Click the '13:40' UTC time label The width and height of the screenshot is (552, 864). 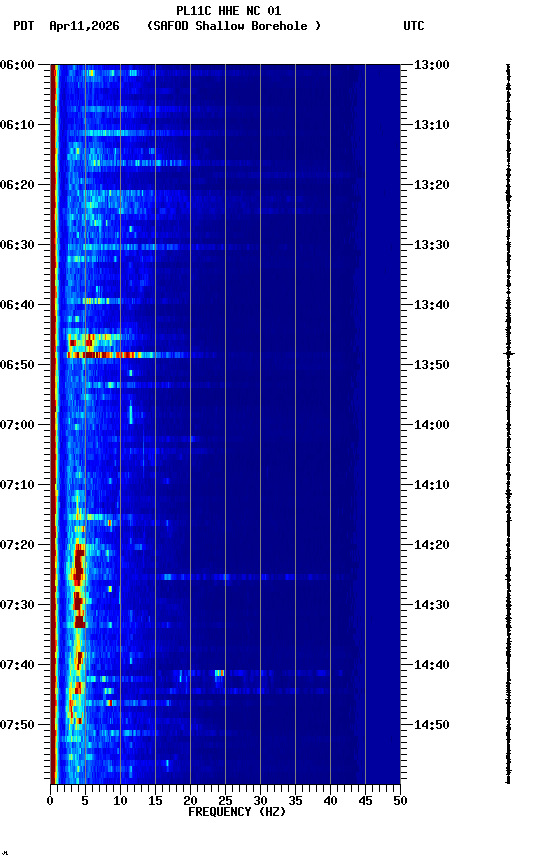pos(432,305)
